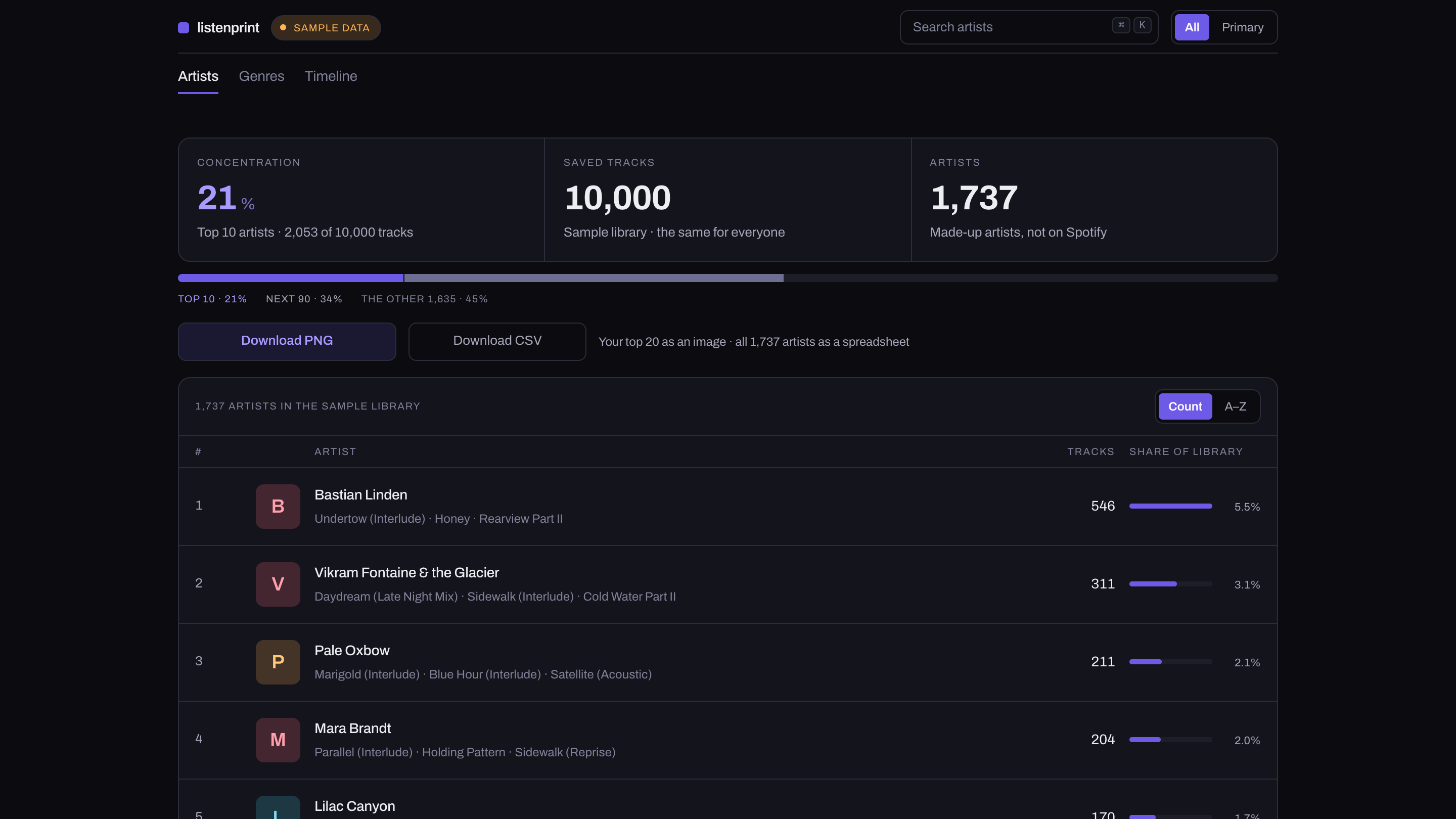
Task: Click the SAMPLE DATA badge
Action: pyautogui.click(x=326, y=28)
